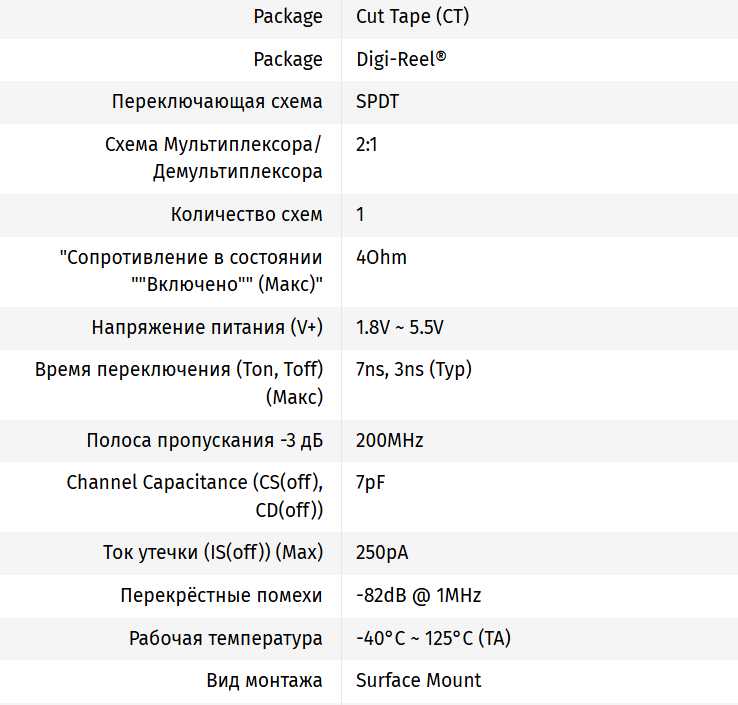The height and width of the screenshot is (705, 738).
Task: Click the "Количество схем" label
Action: tap(246, 214)
